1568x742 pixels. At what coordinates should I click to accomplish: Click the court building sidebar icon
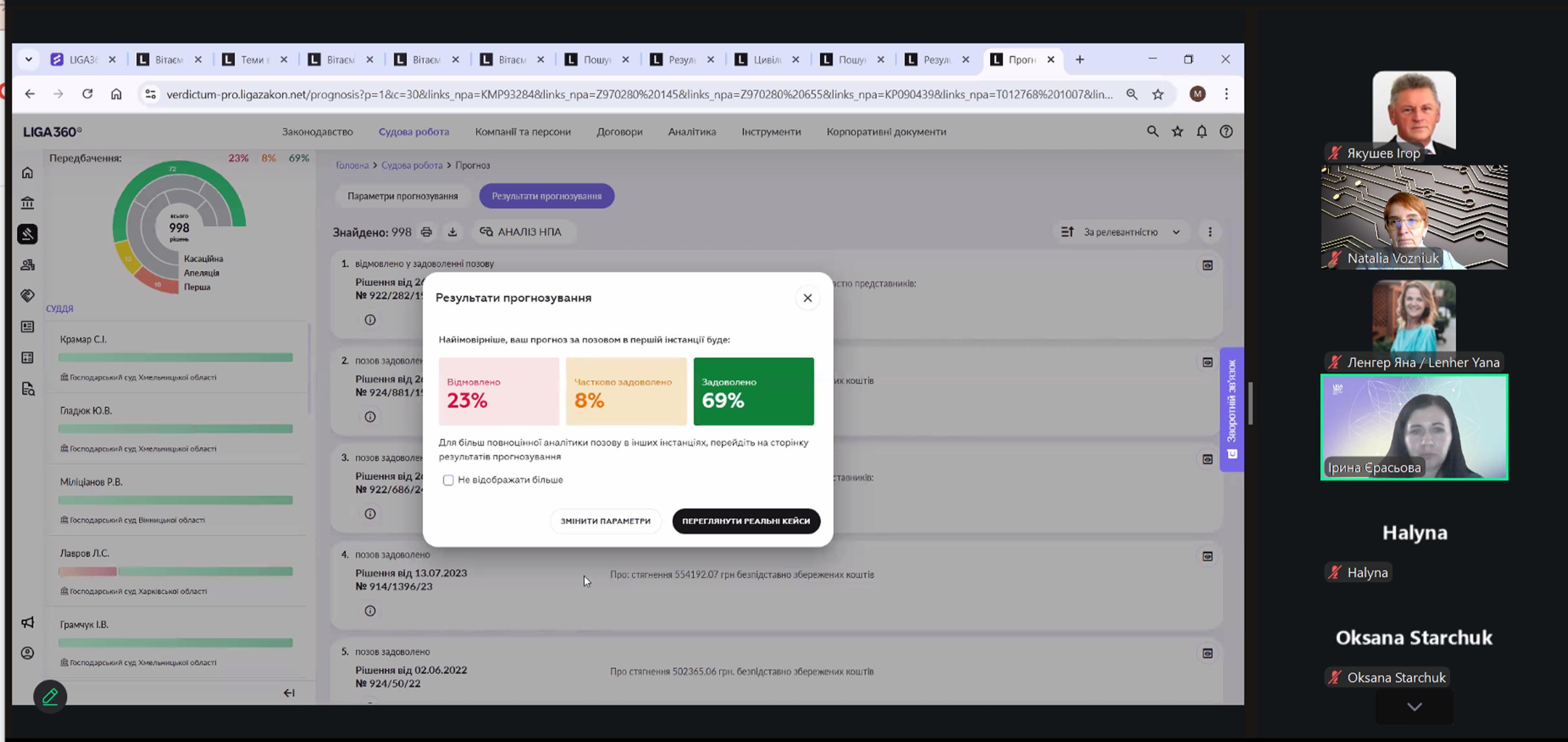(27, 203)
